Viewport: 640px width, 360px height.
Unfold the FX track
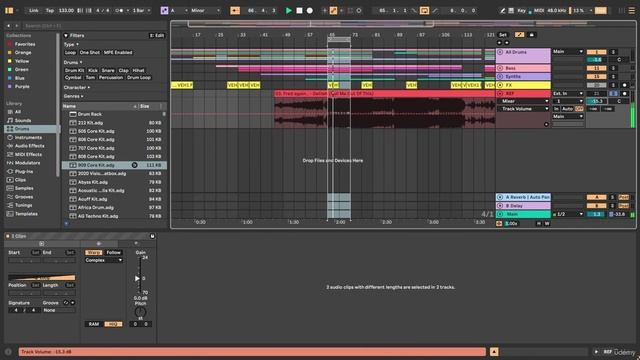[500, 85]
